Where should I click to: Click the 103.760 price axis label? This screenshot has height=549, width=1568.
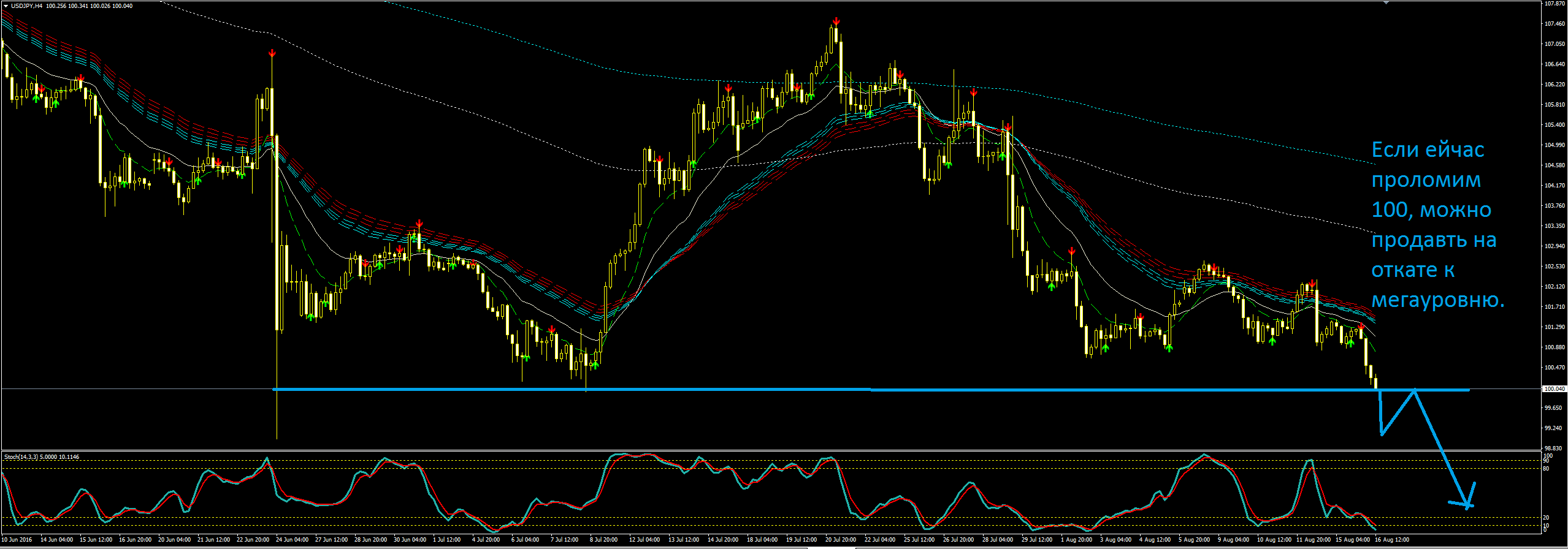coord(1555,206)
